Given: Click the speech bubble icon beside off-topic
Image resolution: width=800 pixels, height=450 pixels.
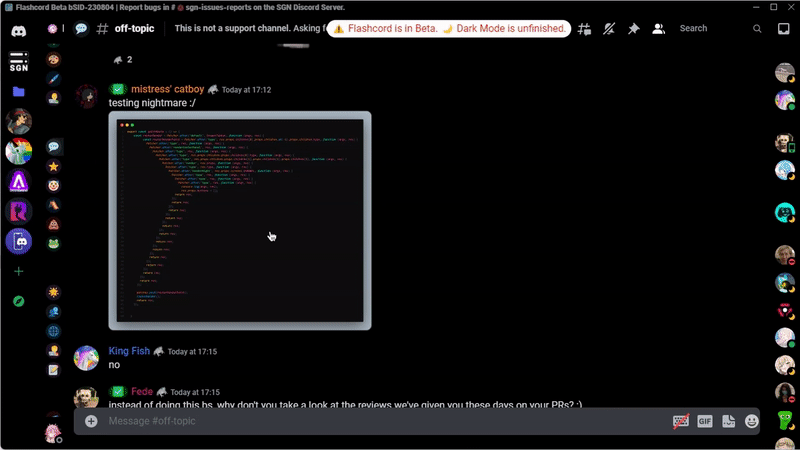Looking at the screenshot, I should coord(81,29).
